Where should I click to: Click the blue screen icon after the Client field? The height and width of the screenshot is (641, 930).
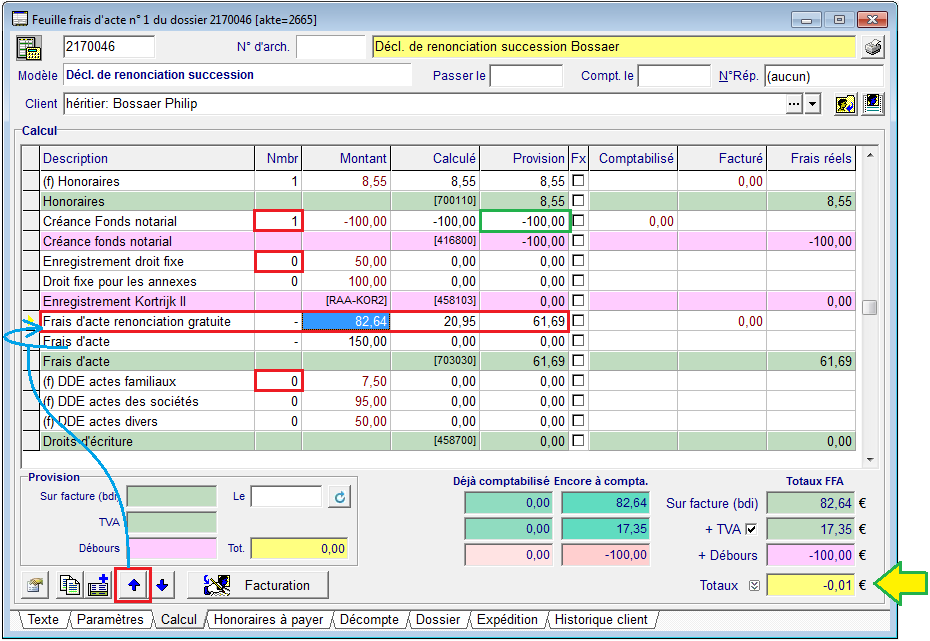point(873,104)
